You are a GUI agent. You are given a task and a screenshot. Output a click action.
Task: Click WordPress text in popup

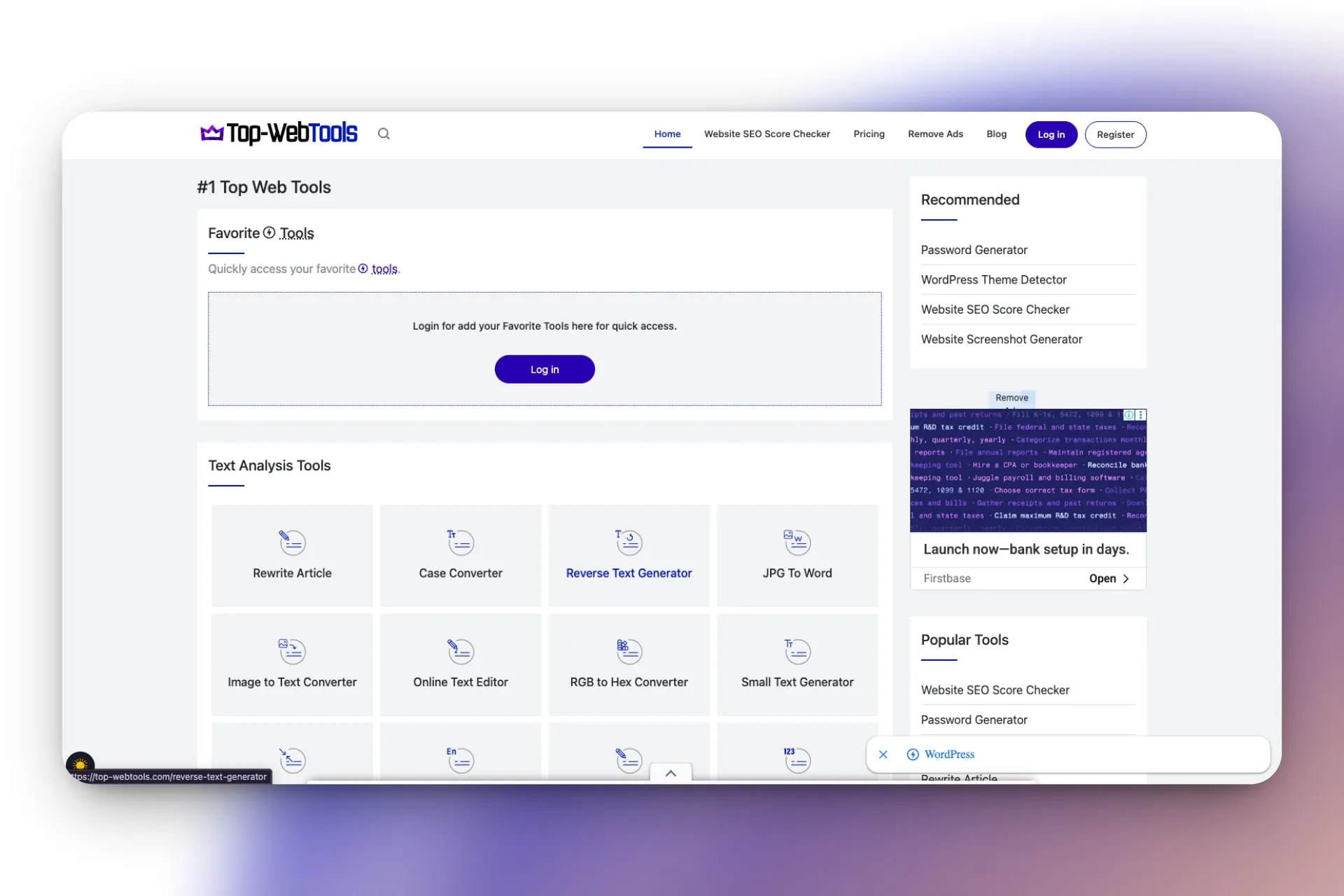(x=949, y=754)
